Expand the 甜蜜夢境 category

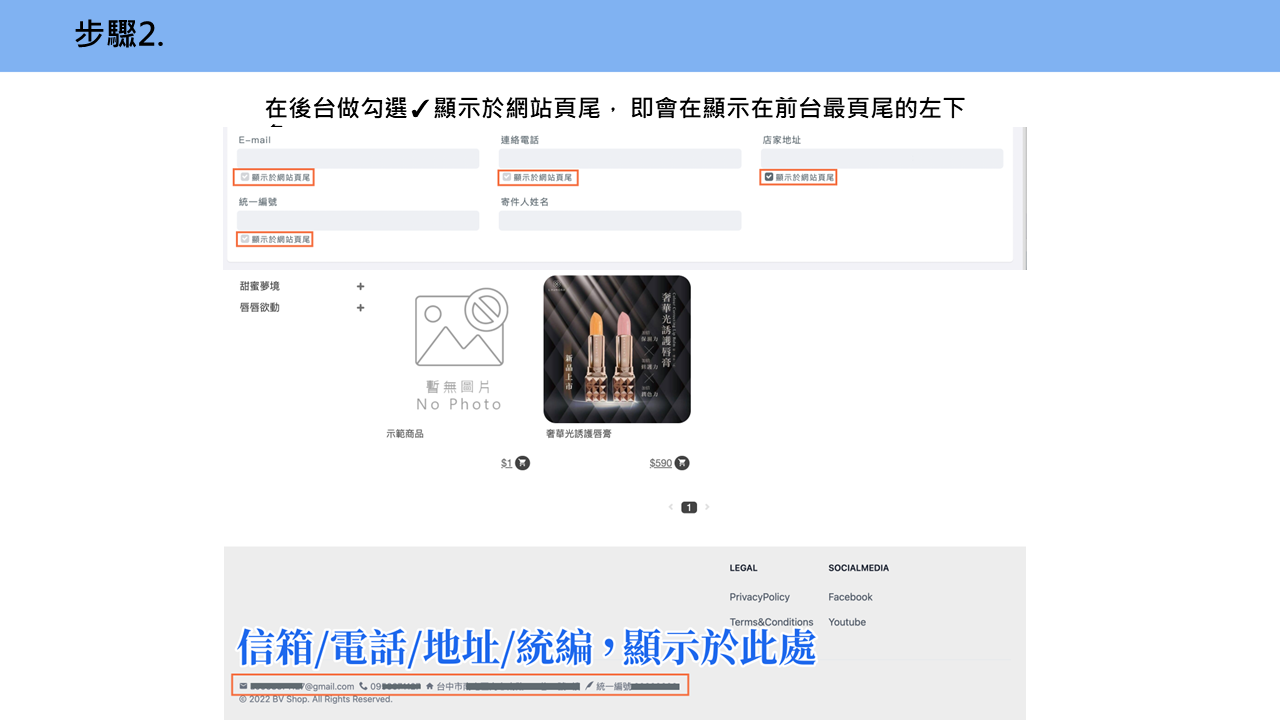click(x=361, y=286)
